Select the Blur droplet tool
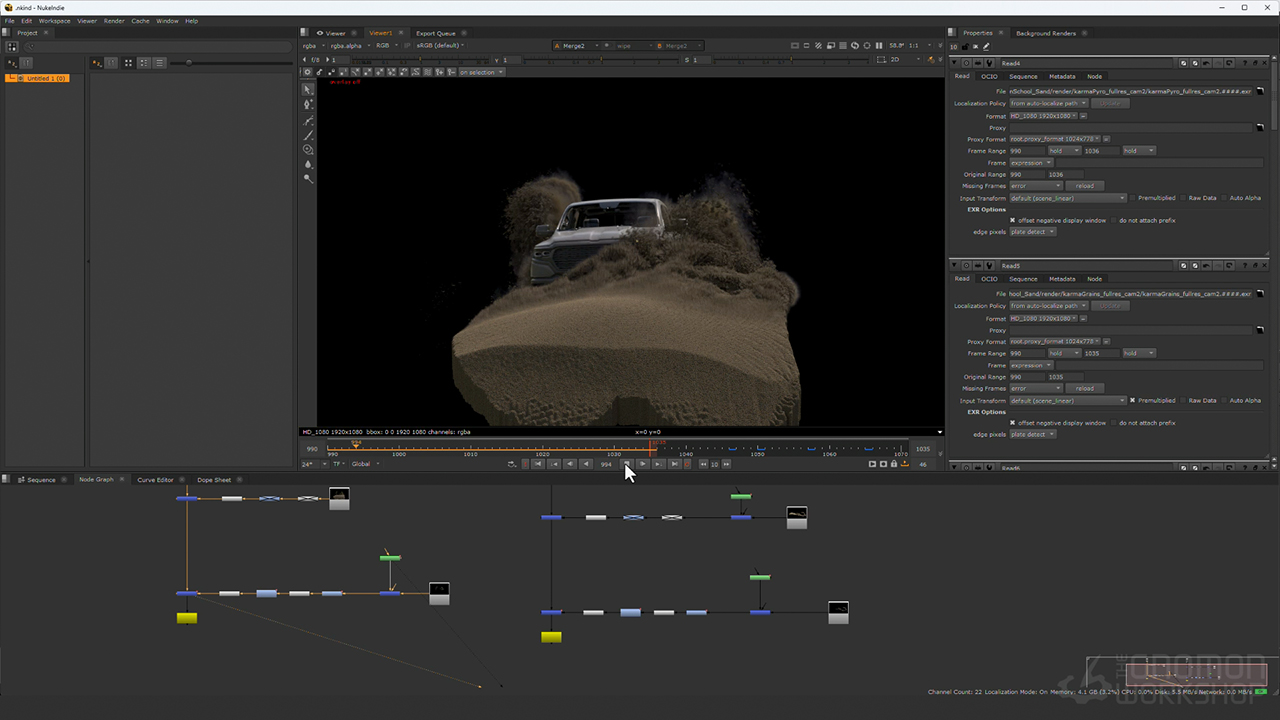The height and width of the screenshot is (720, 1280). (x=308, y=164)
